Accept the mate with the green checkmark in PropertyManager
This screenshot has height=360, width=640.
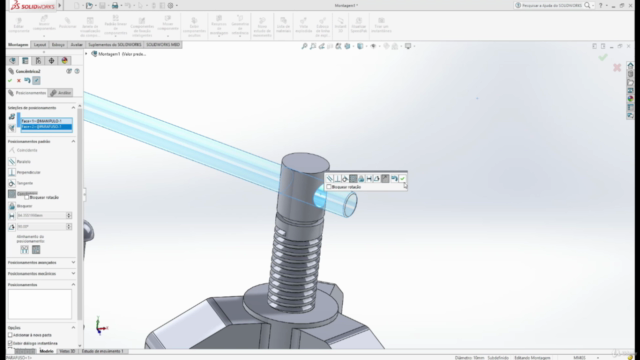(10, 80)
